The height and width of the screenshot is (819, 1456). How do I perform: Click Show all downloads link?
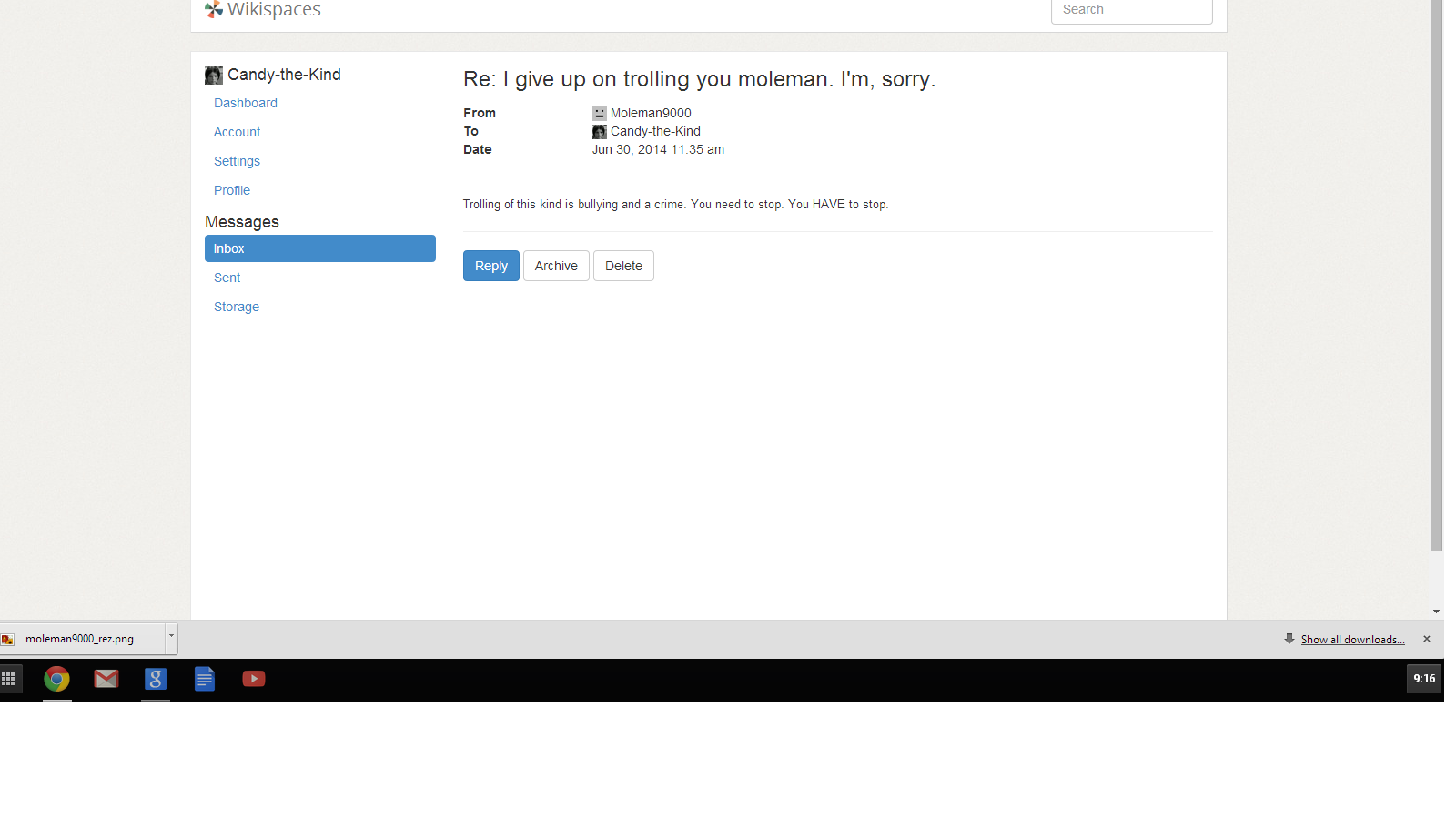pyautogui.click(x=1352, y=640)
